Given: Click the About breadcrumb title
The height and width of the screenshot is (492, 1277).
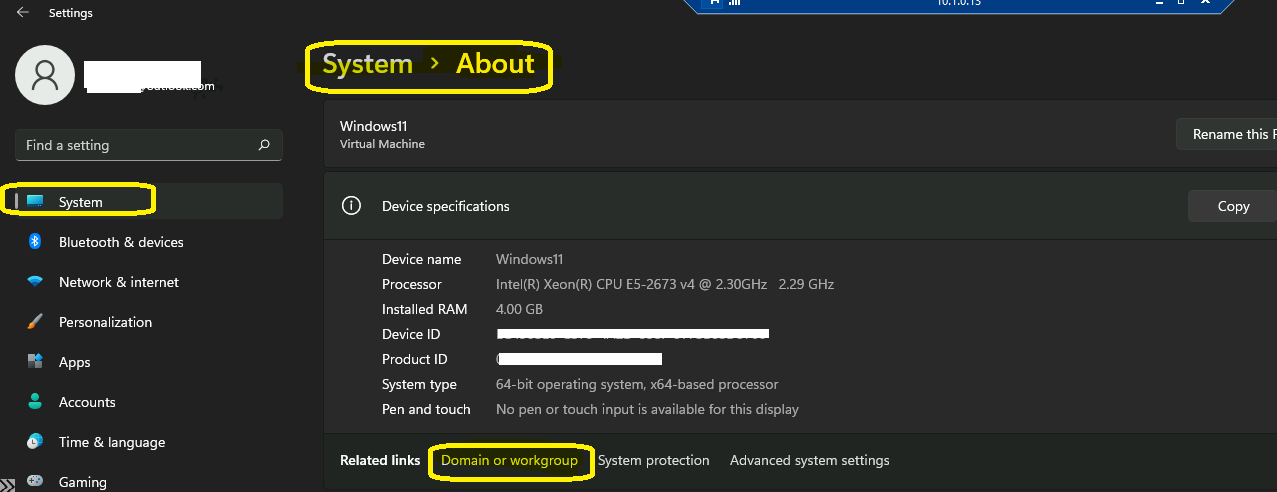Looking at the screenshot, I should tap(495, 64).
